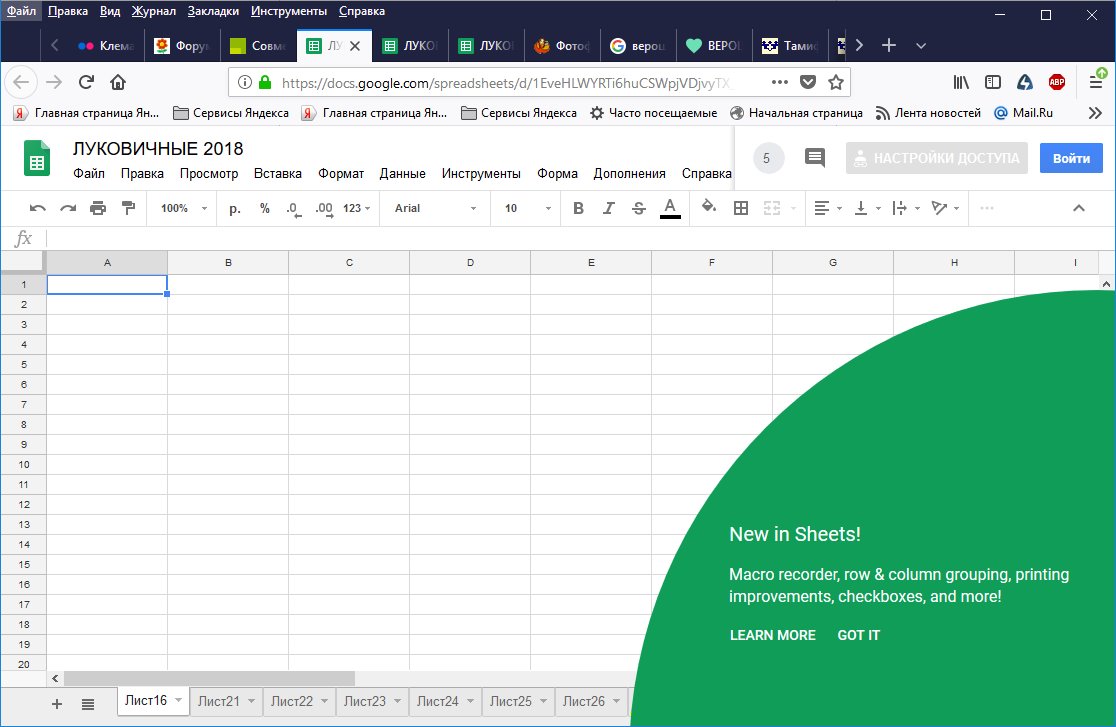Select the paint format roller icon

128,208
